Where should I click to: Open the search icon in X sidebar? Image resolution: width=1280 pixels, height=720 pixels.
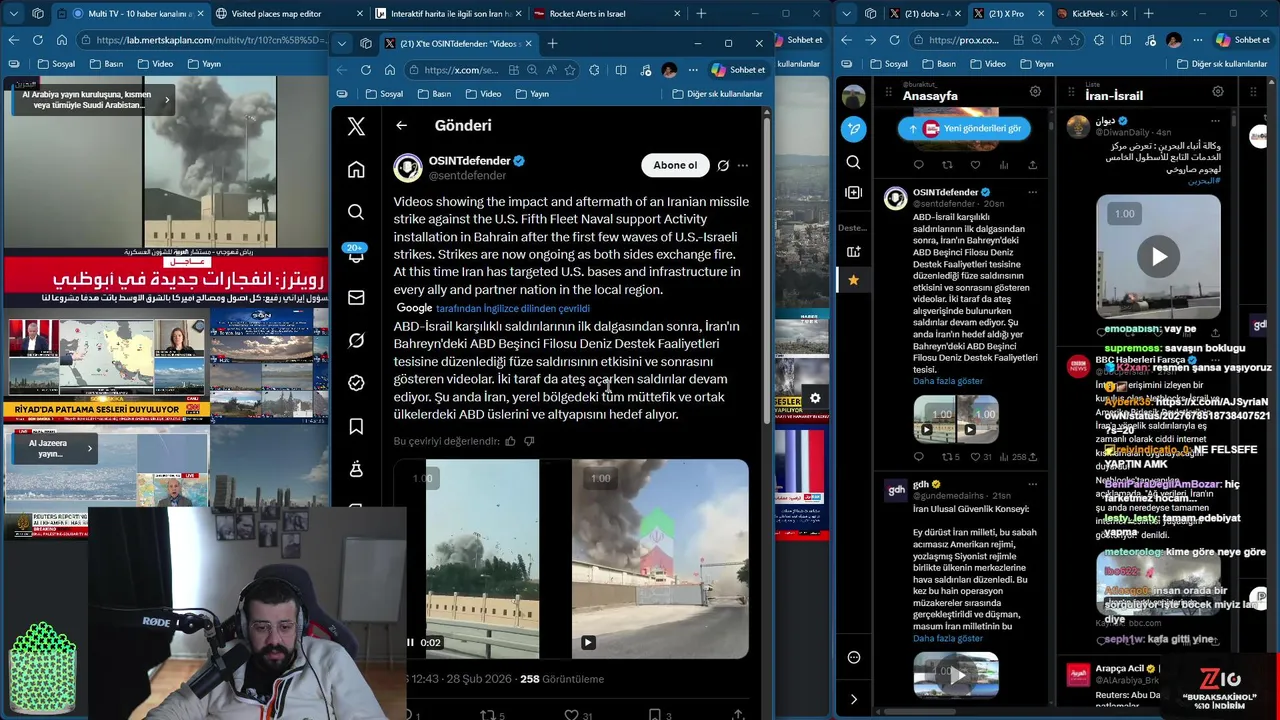[x=356, y=212]
